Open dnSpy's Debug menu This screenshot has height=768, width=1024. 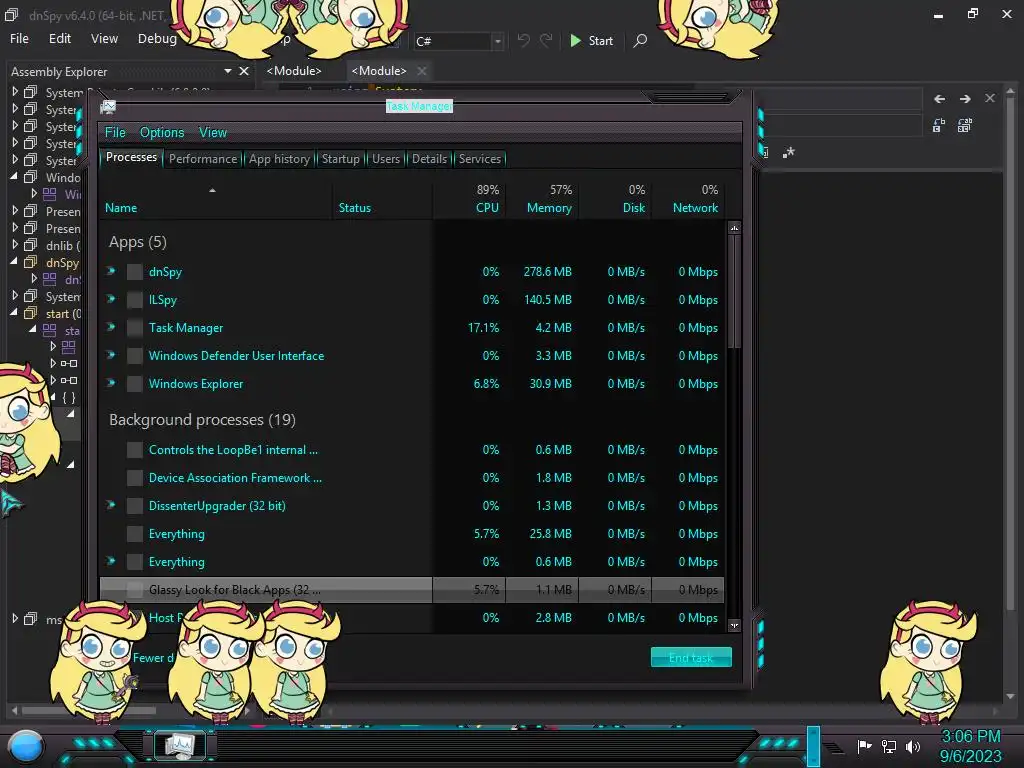pos(157,39)
